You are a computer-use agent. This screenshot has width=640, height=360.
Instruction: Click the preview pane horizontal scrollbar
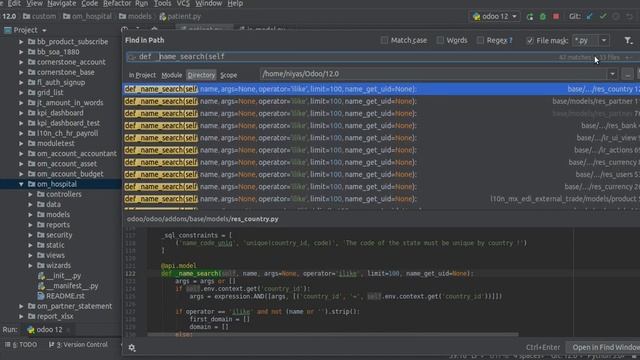click(x=333, y=335)
